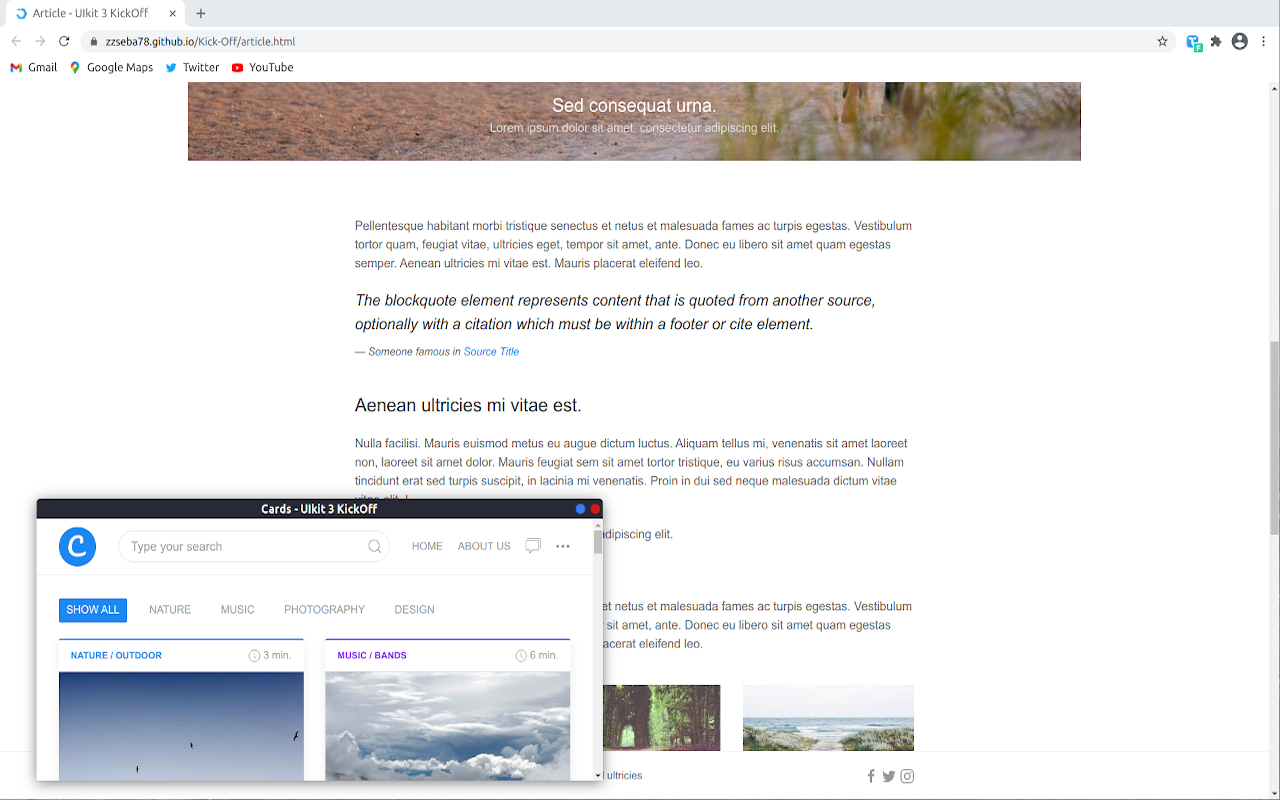1280x800 pixels.
Task: Reload the current page
Action: click(x=63, y=41)
